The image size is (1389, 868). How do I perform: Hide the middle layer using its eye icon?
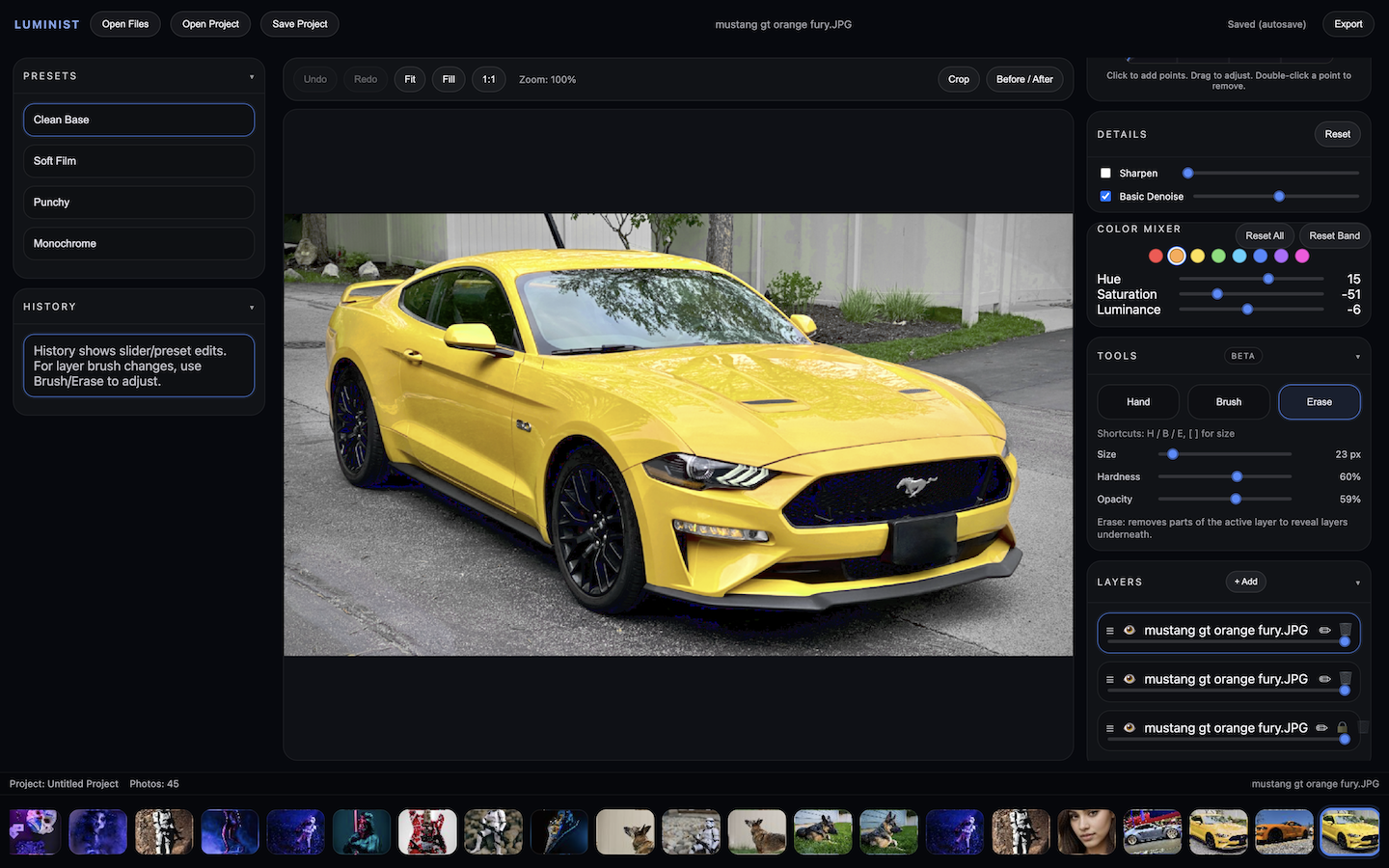point(1129,679)
